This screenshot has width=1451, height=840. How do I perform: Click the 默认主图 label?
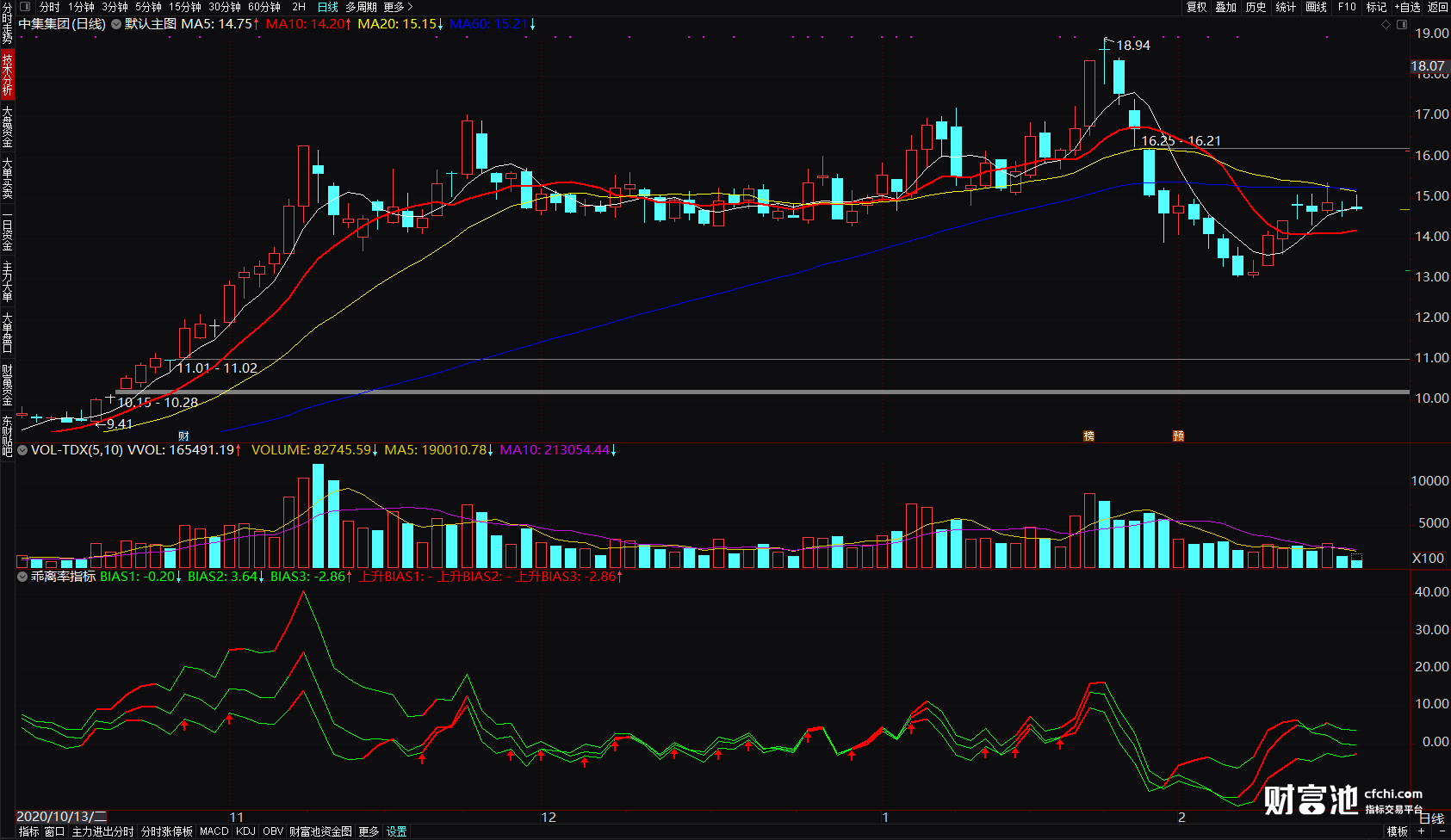[151, 24]
